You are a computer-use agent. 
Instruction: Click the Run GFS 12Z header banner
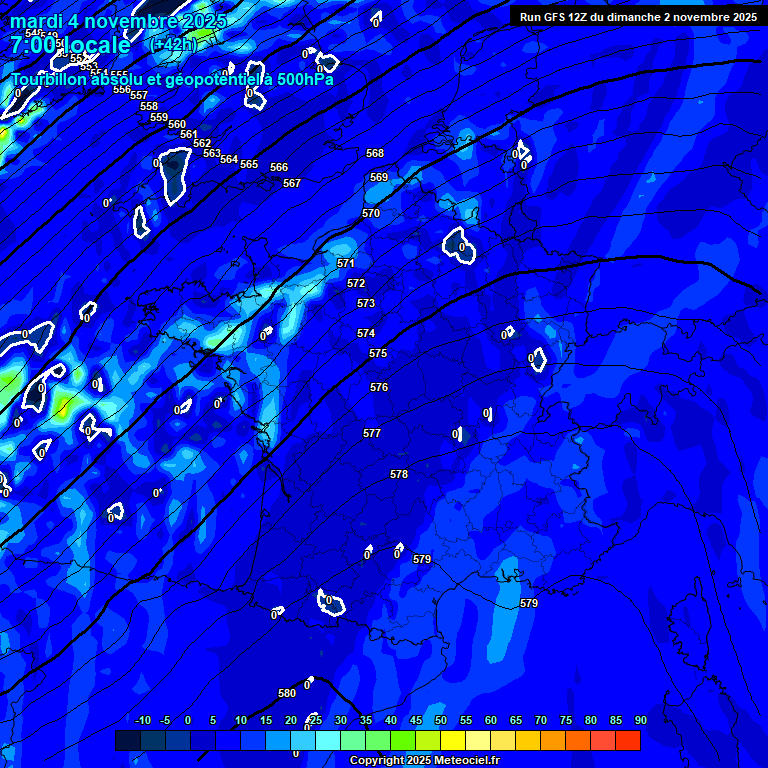637,17
